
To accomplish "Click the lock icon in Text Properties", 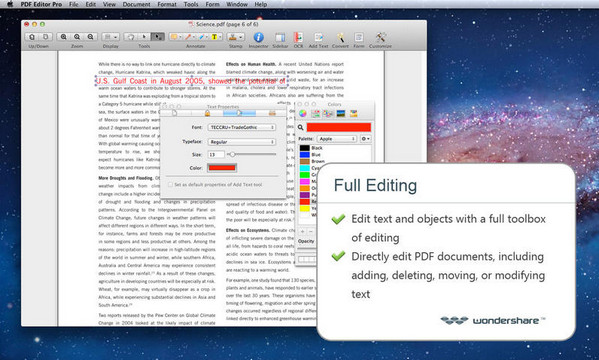I will click(207, 113).
